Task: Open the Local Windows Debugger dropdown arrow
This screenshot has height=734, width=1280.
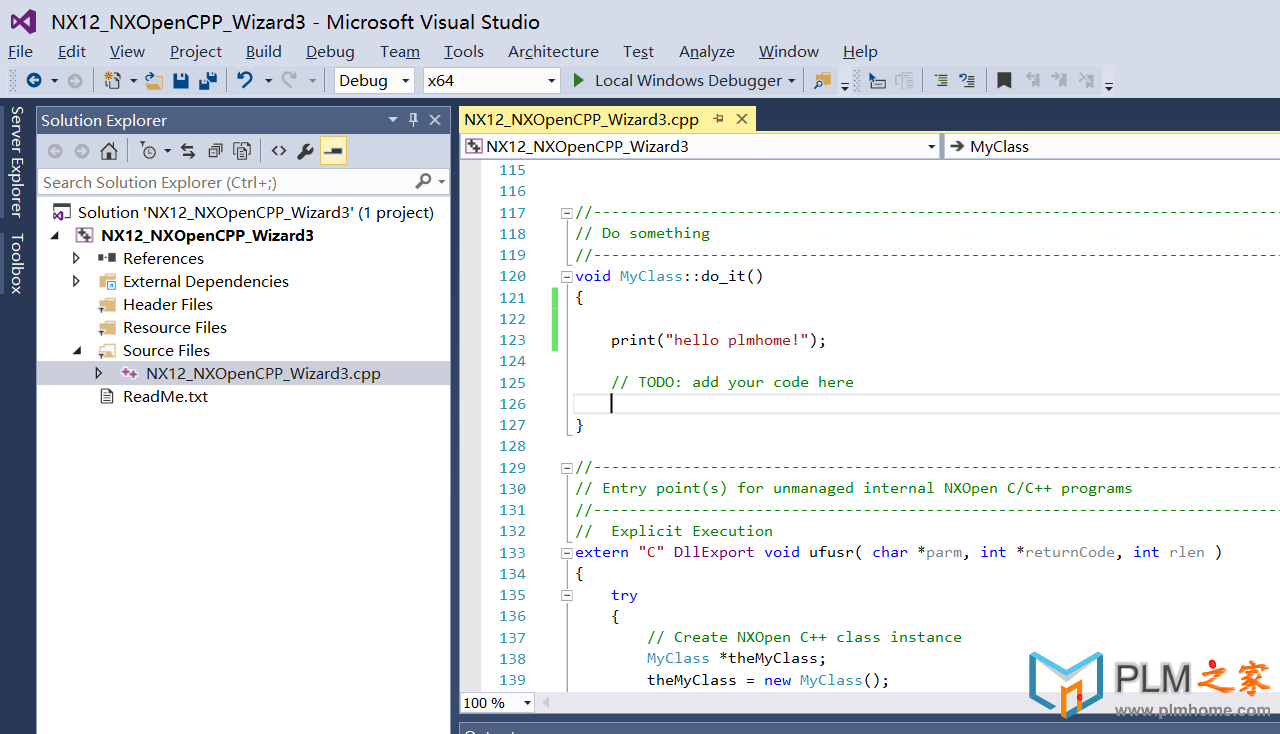Action: tap(792, 81)
